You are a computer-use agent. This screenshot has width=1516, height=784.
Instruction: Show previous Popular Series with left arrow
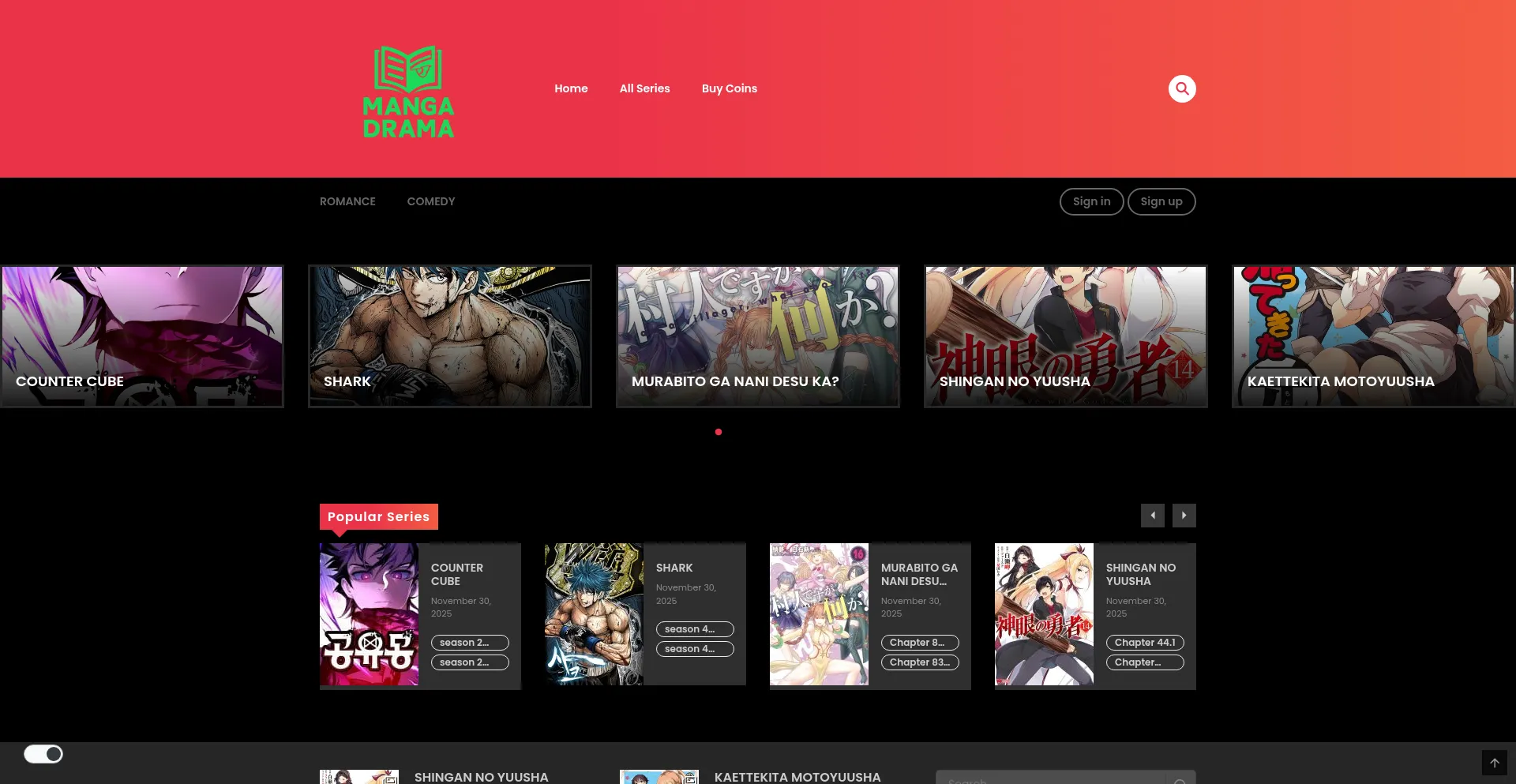point(1152,516)
